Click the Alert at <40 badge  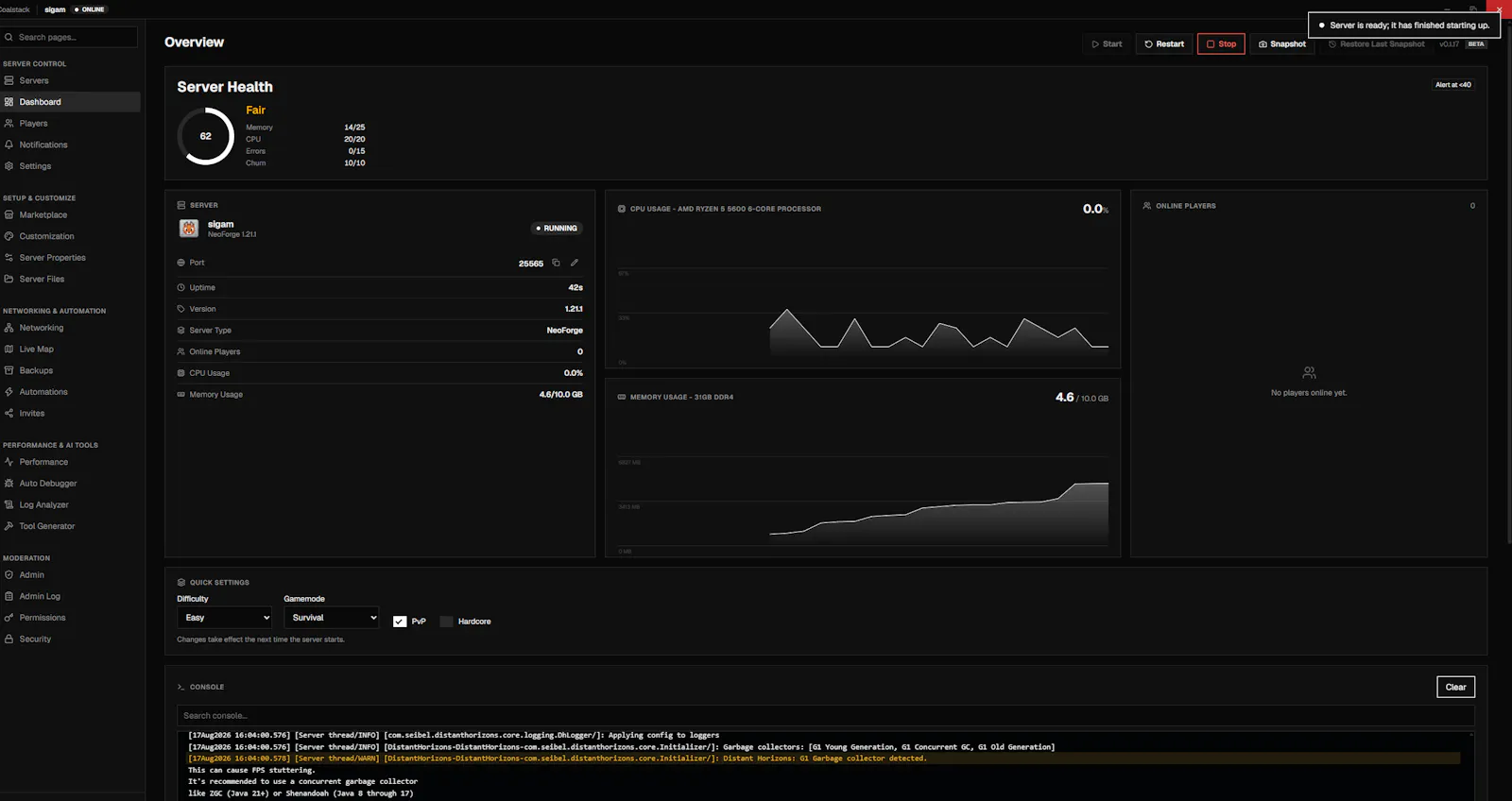pyautogui.click(x=1453, y=84)
